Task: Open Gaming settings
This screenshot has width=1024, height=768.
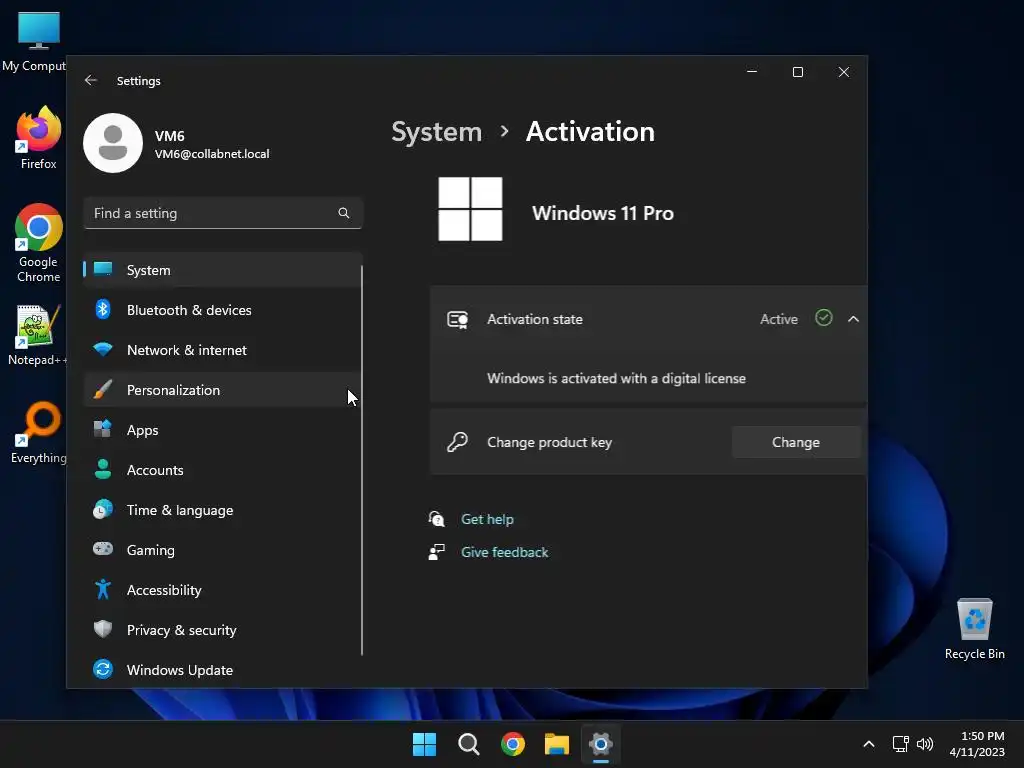Action: (x=223, y=550)
